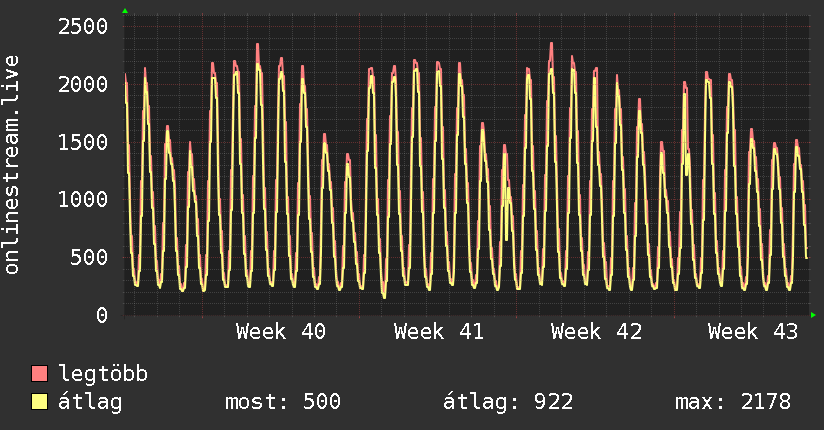Click the "átlag: 922" average statistic
The height and width of the screenshot is (430, 824).
pyautogui.click(x=508, y=403)
